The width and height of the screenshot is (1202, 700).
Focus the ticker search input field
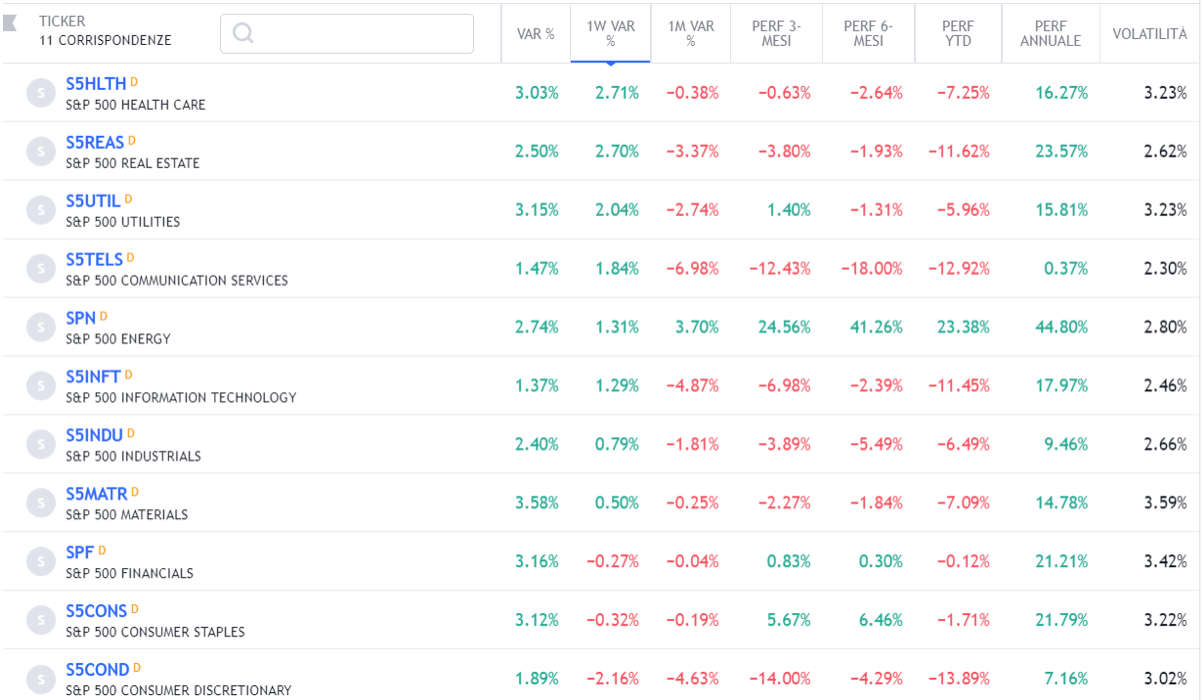[x=360, y=33]
